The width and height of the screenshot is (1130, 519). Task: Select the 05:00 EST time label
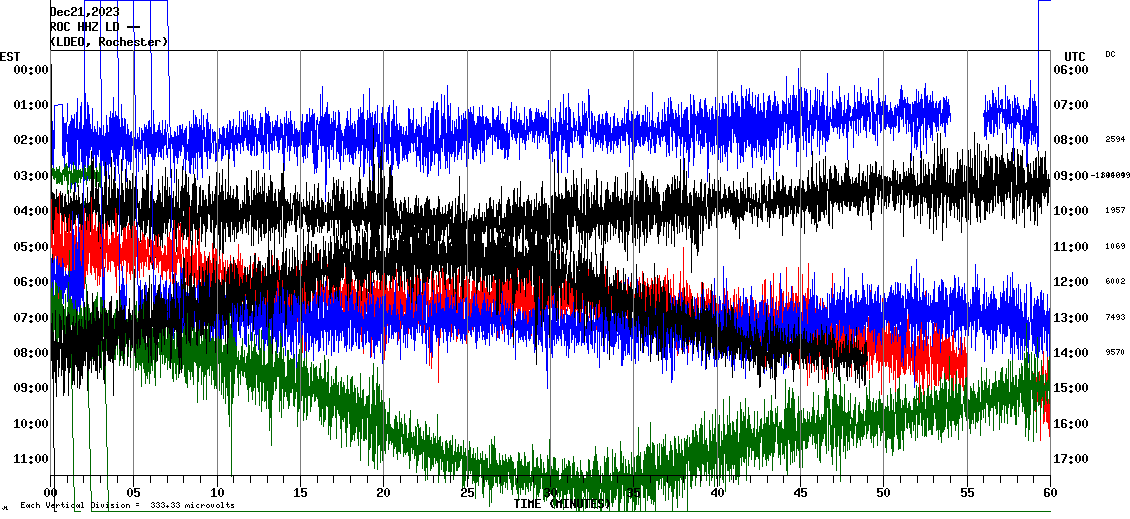coord(31,247)
